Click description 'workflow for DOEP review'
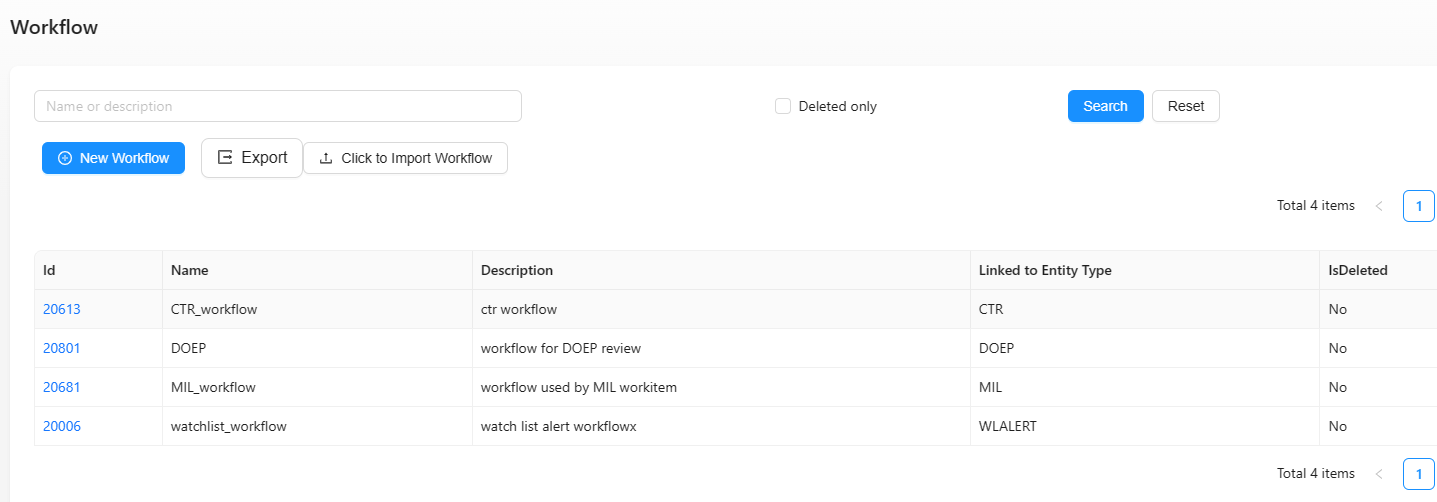The height and width of the screenshot is (502, 1437). [561, 348]
